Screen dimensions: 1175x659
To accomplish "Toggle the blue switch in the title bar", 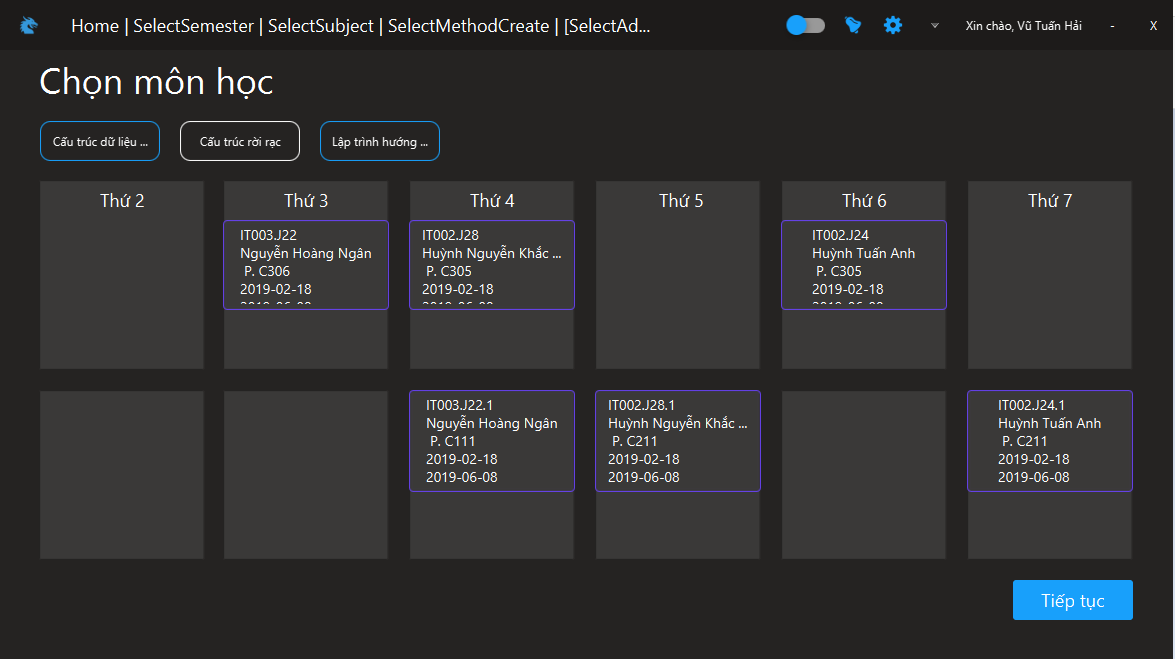I will coord(806,25).
